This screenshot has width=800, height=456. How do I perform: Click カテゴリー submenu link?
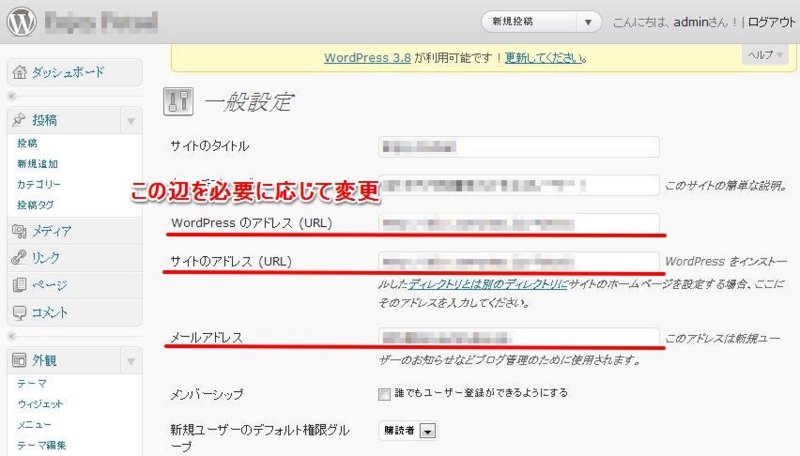click(38, 184)
